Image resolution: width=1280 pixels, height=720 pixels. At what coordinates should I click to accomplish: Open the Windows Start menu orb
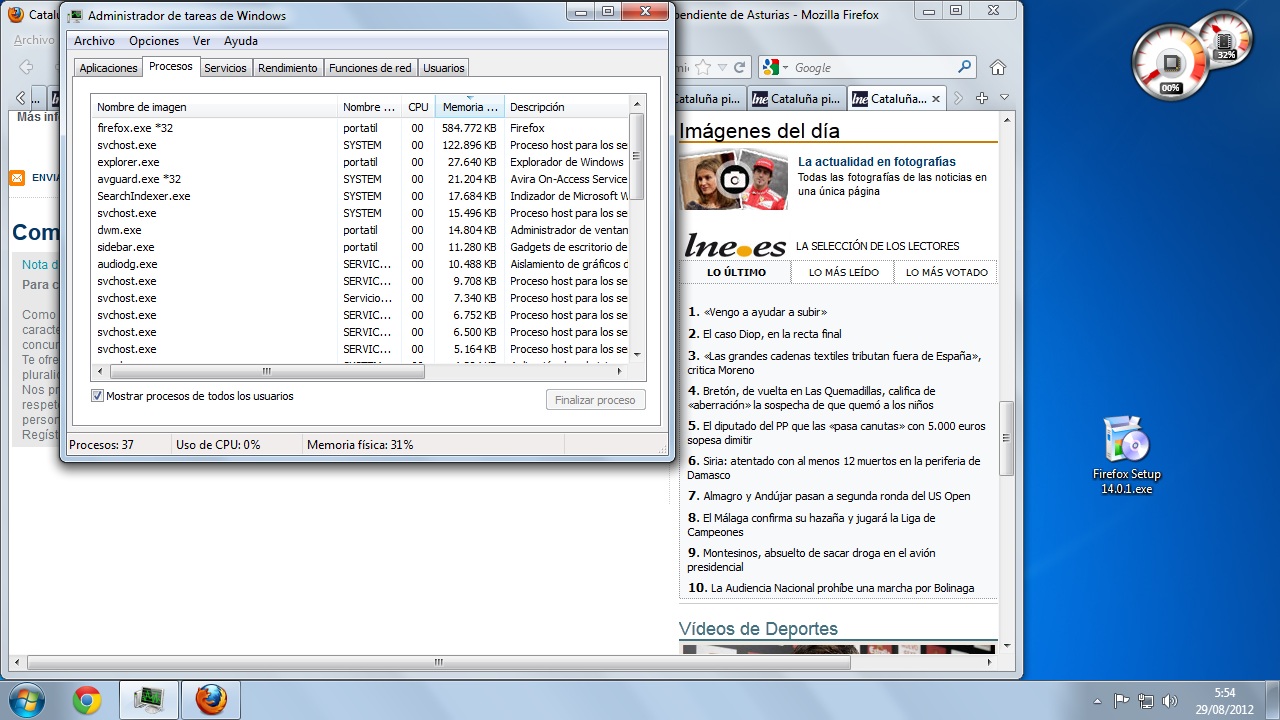pyautogui.click(x=25, y=700)
